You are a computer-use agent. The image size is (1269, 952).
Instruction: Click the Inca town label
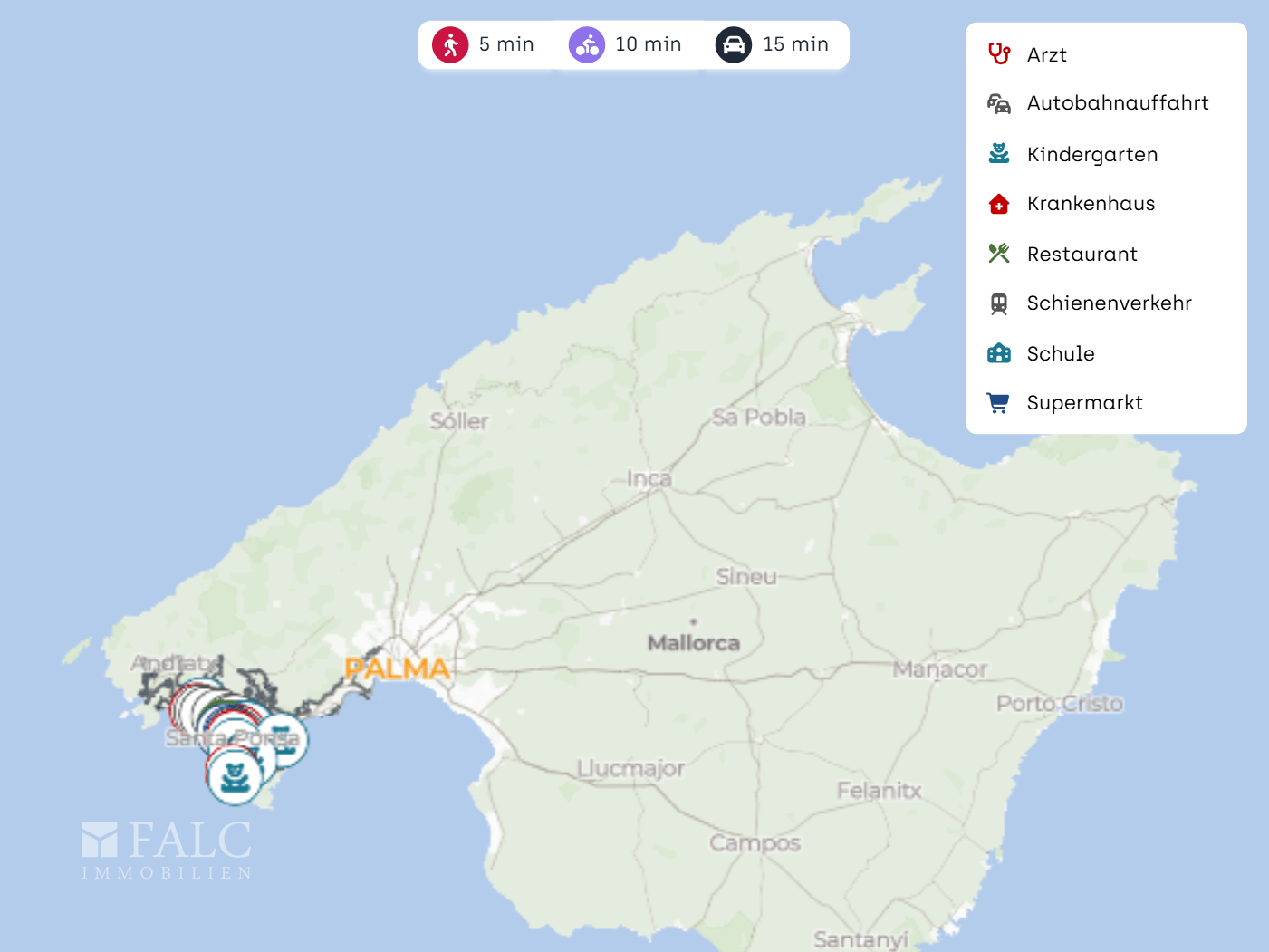click(x=649, y=478)
